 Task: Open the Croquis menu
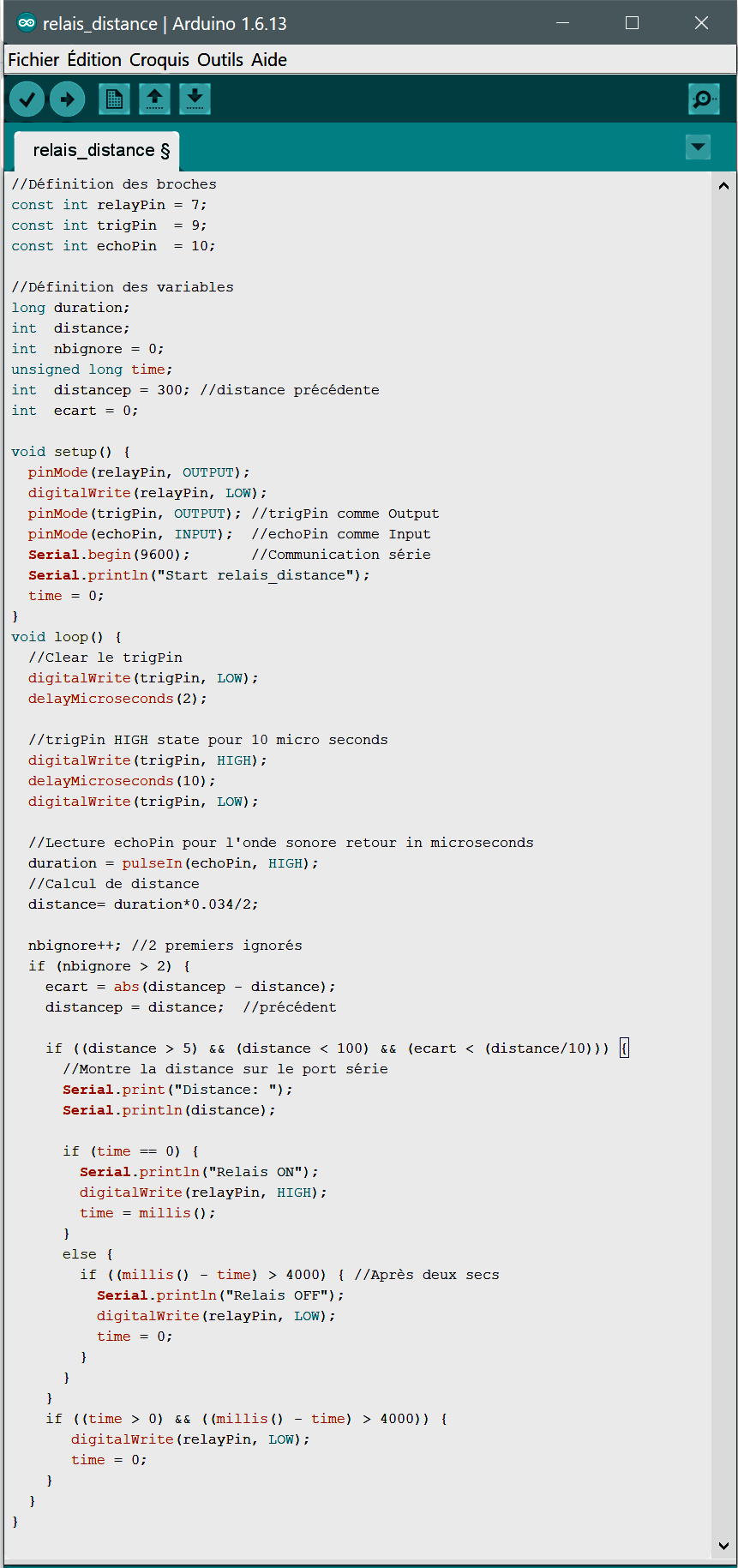159,60
